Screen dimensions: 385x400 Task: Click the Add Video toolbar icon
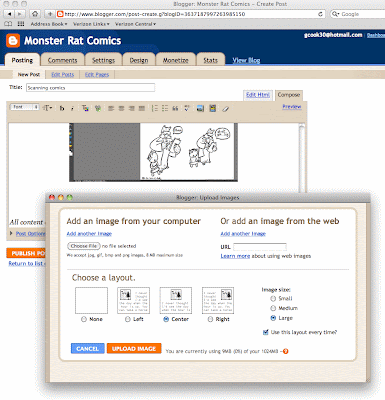pos(213,108)
